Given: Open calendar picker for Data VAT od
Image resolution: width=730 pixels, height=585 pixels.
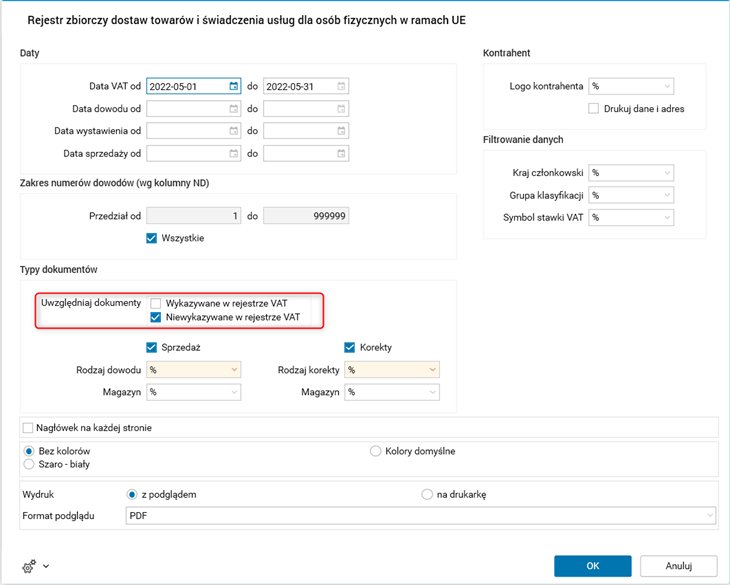Looking at the screenshot, I should (233, 86).
